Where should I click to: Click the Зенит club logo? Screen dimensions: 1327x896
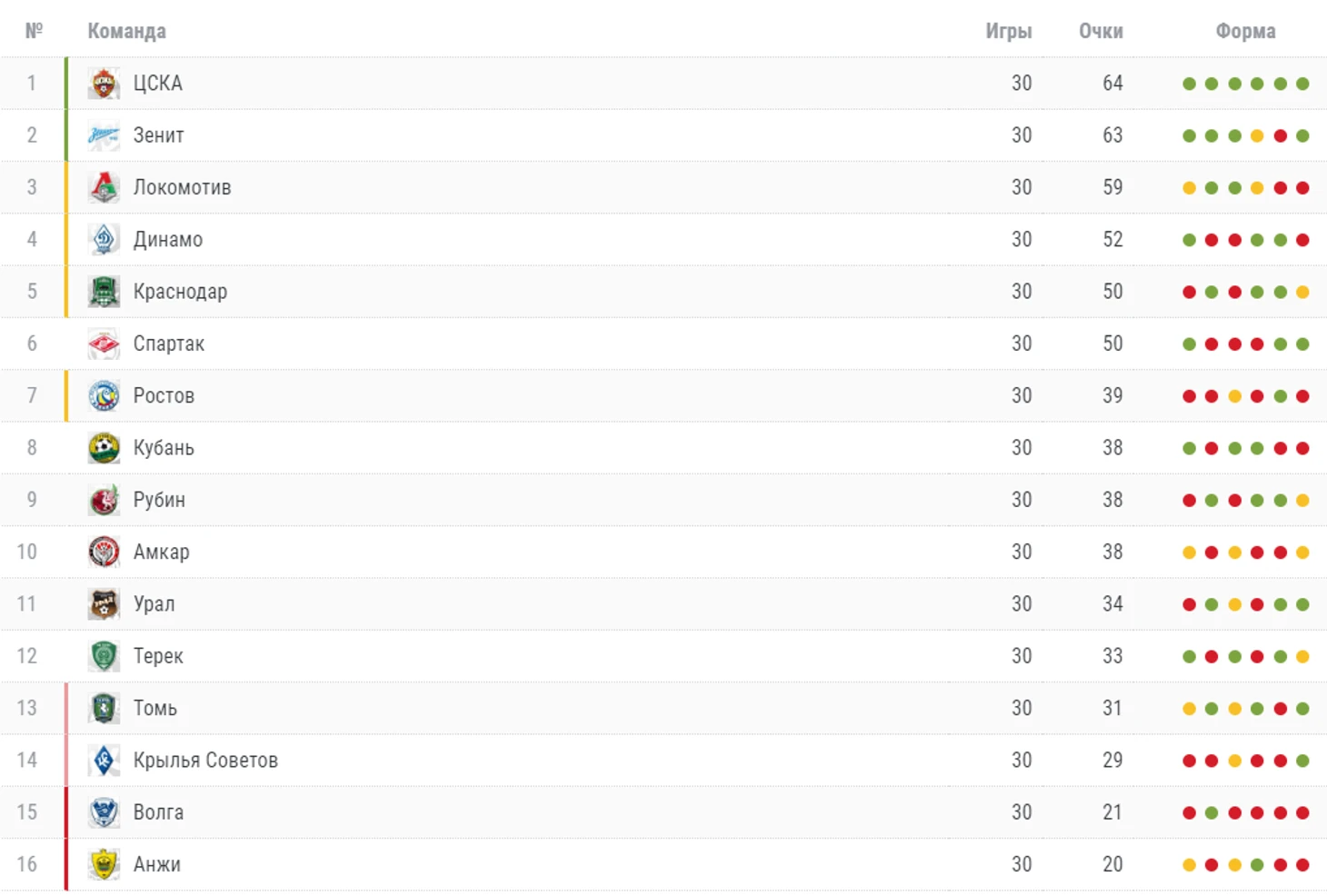coord(104,135)
